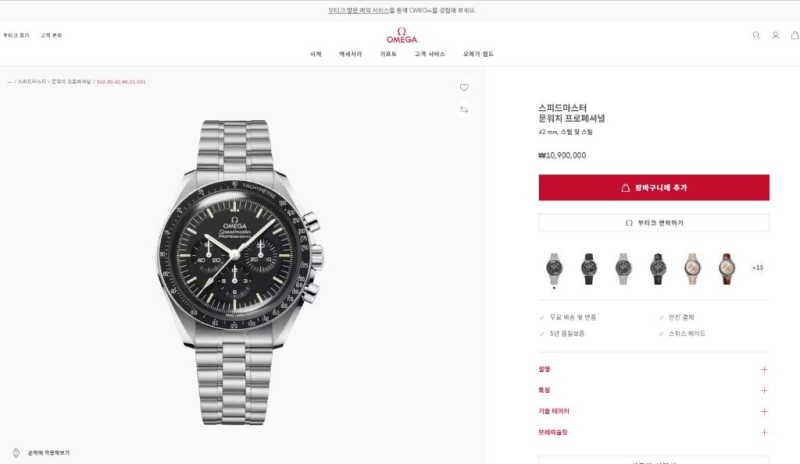Click the compare arrows icon below heart
The height and width of the screenshot is (464, 800).
click(464, 109)
